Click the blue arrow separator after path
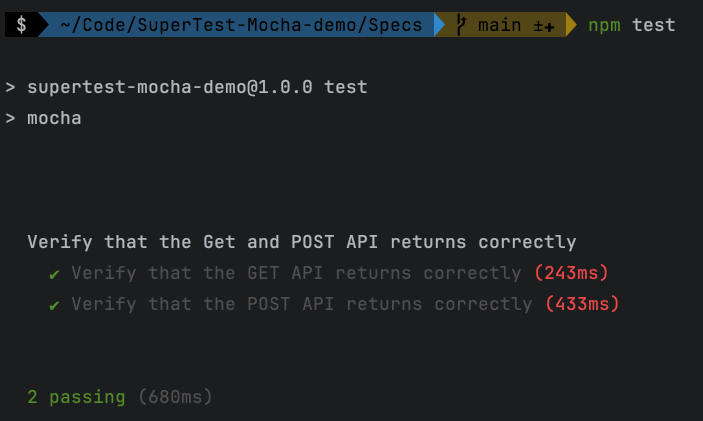703x421 pixels. pyautogui.click(x=439, y=25)
